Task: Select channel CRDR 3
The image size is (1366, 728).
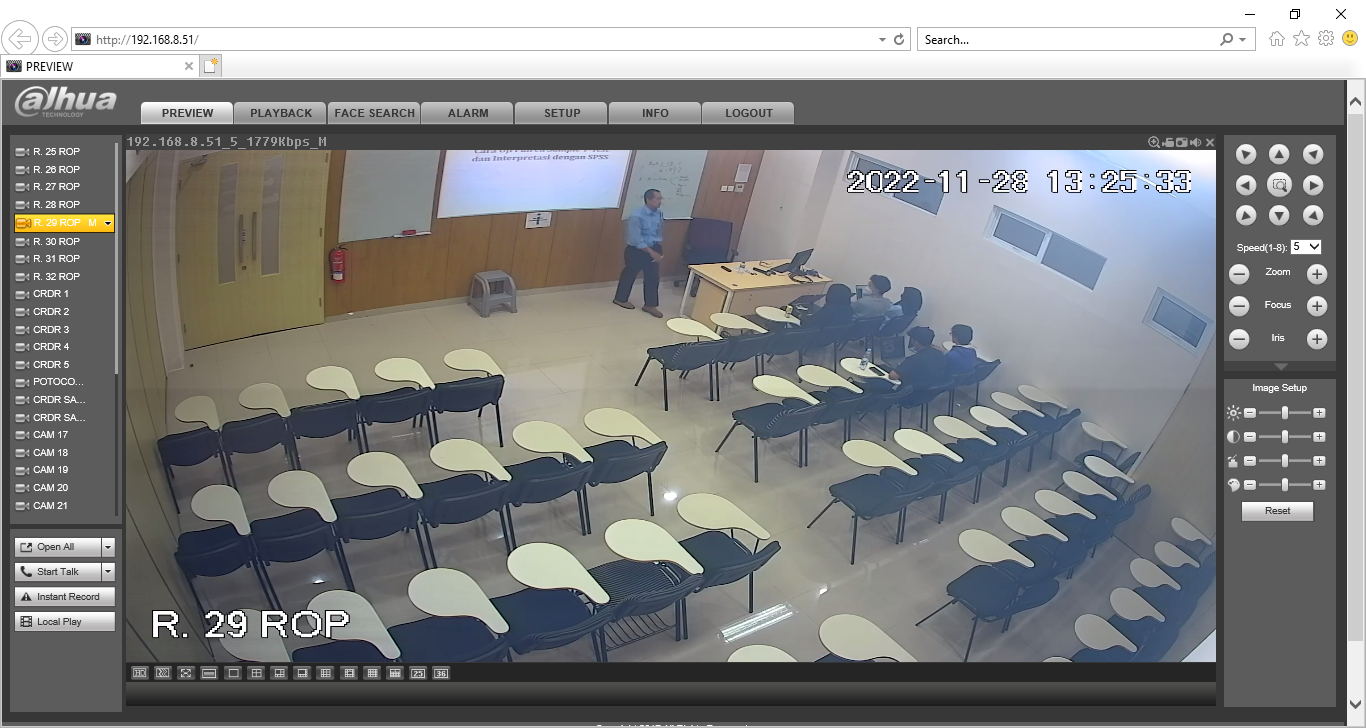Action: (x=51, y=329)
